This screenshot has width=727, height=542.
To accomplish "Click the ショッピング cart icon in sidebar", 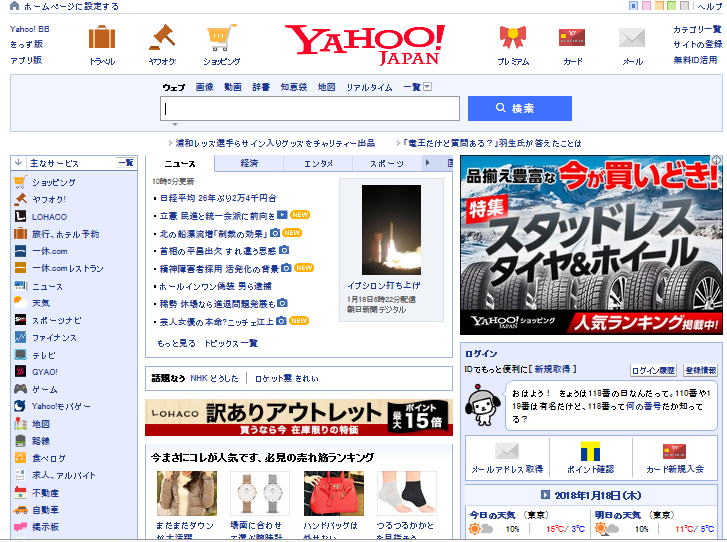I will tap(20, 182).
